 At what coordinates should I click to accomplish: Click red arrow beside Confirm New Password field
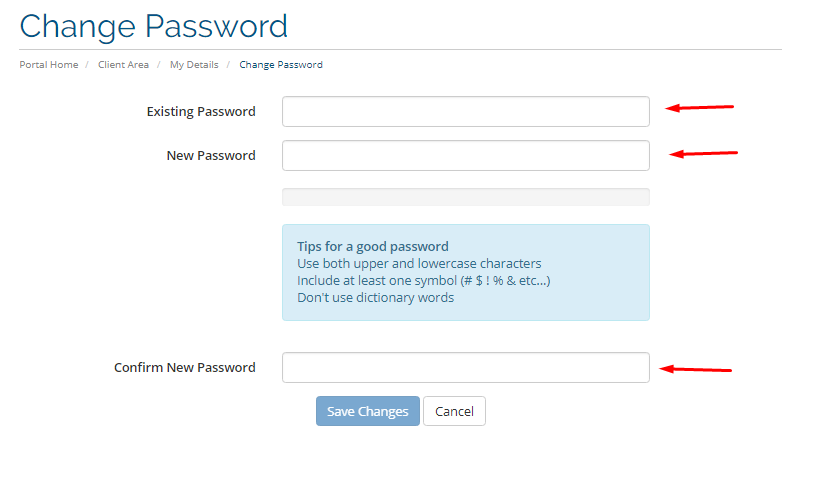[697, 369]
